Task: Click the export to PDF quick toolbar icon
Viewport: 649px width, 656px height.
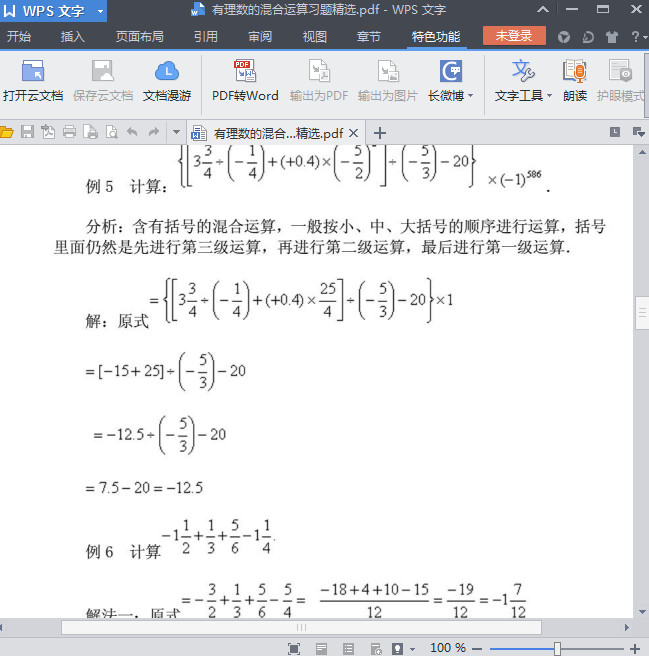Action: click(48, 132)
